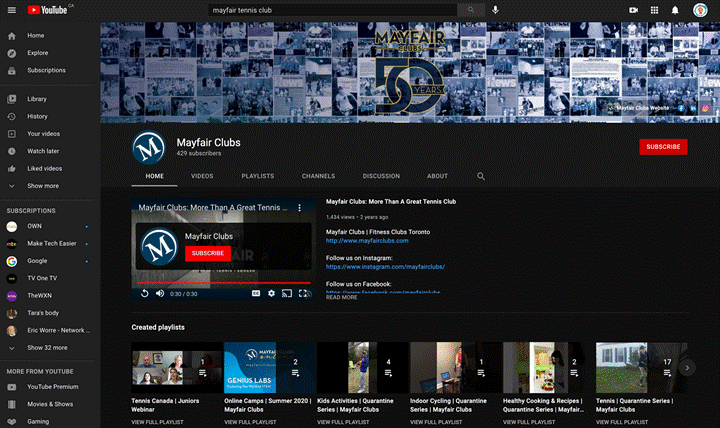
Task: Expand Show more in sidebar
Action: (x=48, y=186)
